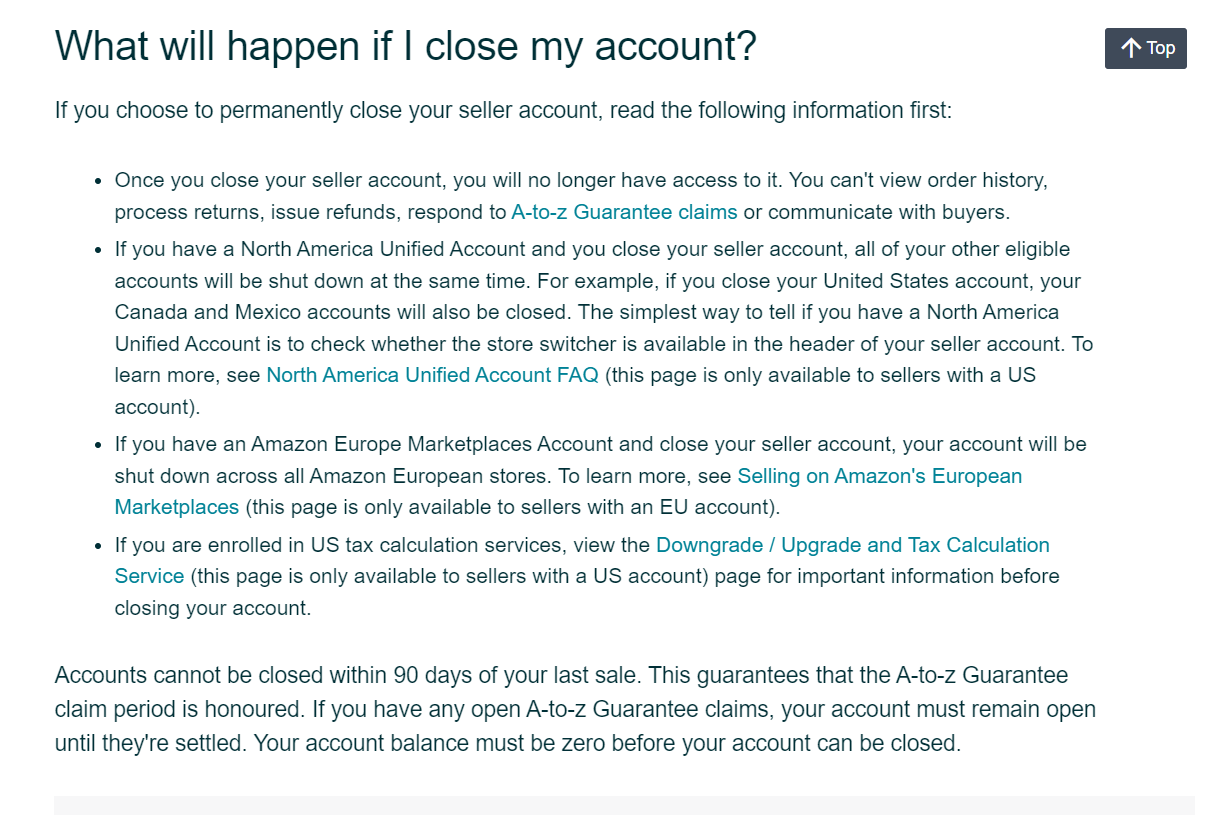
Task: Click bullet dot before 'If you are enrolled in US tax'
Action: pos(97,546)
